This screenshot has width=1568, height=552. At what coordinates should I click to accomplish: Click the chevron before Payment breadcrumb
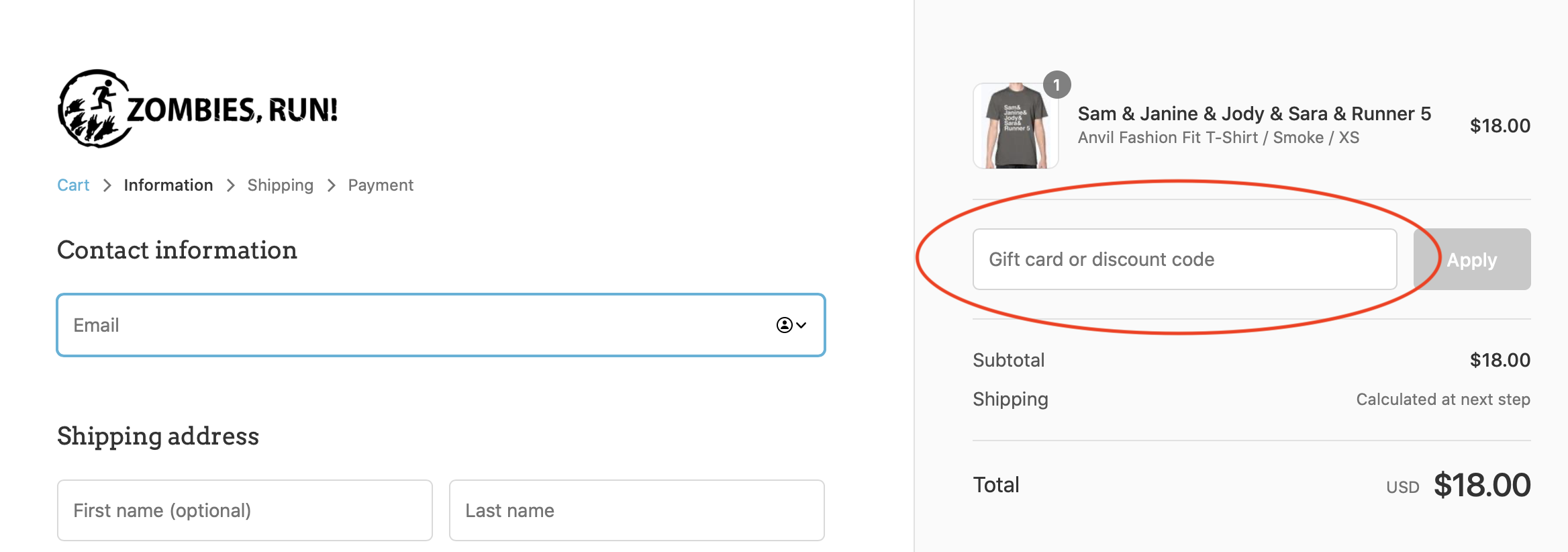pyautogui.click(x=331, y=185)
